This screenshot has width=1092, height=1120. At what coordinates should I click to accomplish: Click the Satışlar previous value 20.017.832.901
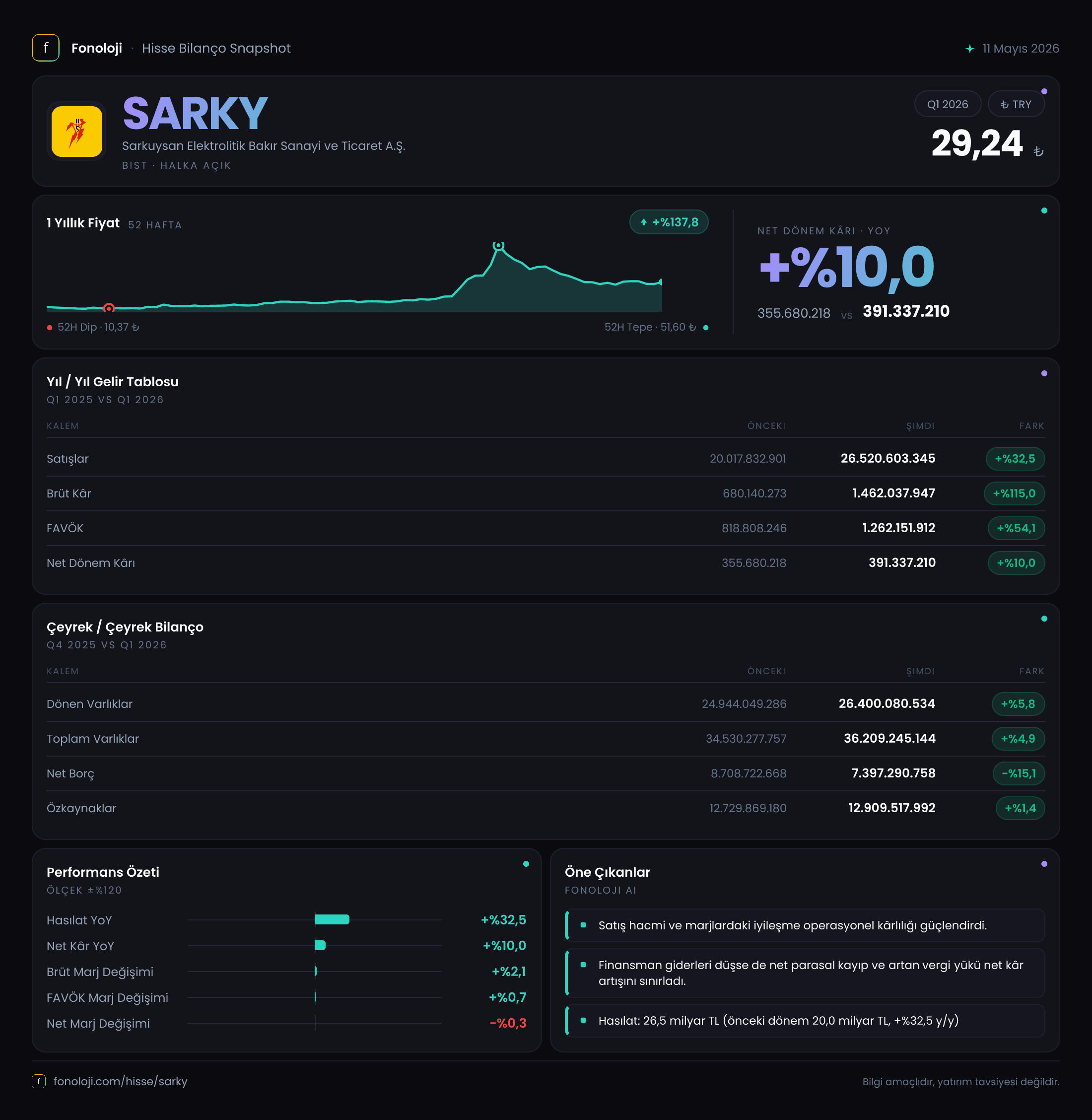pyautogui.click(x=748, y=459)
